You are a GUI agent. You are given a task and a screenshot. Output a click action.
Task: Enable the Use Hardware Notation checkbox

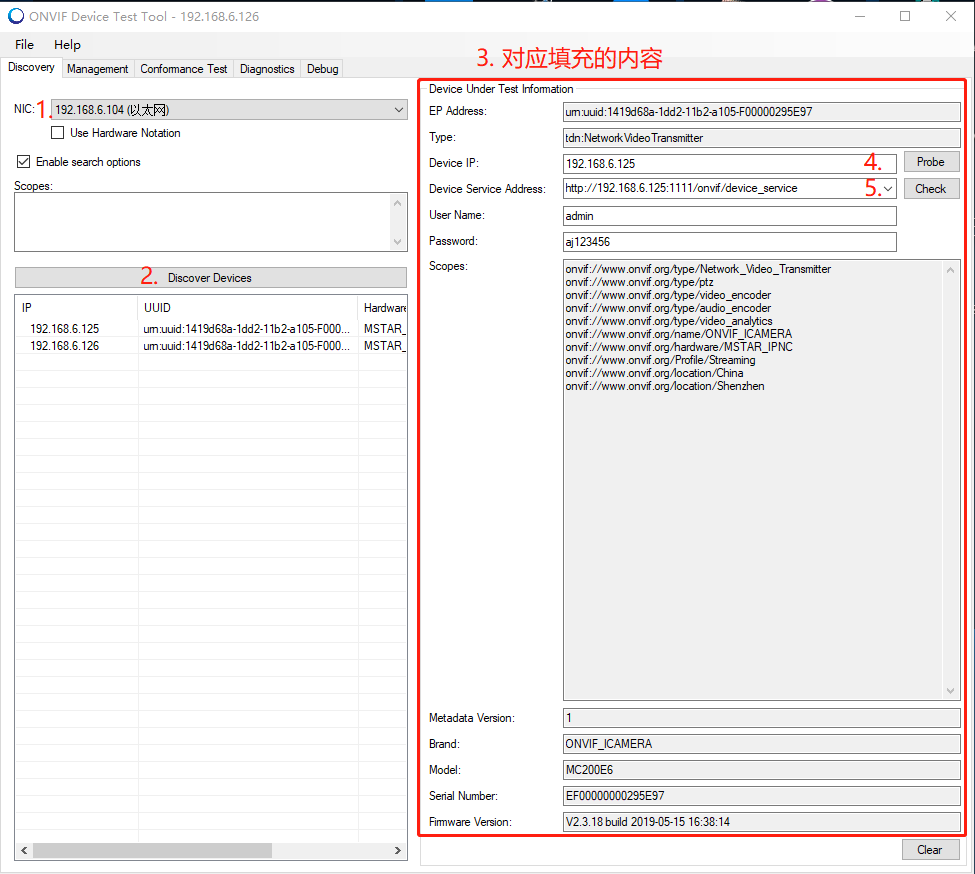58,133
